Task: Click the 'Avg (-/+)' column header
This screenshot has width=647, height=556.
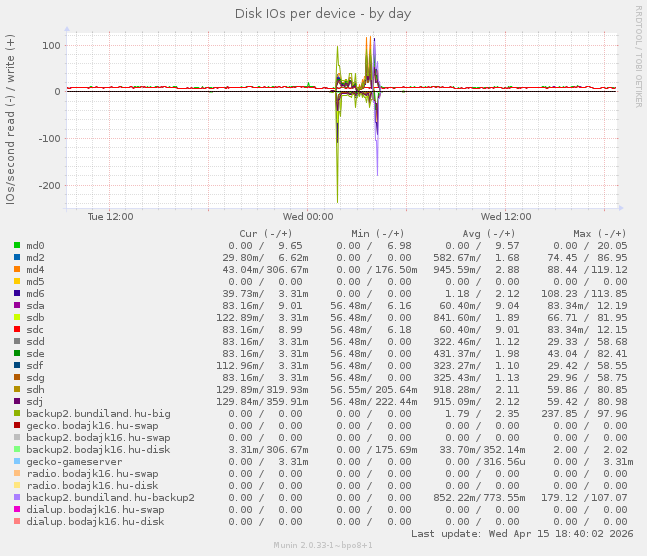Action: 489,234
